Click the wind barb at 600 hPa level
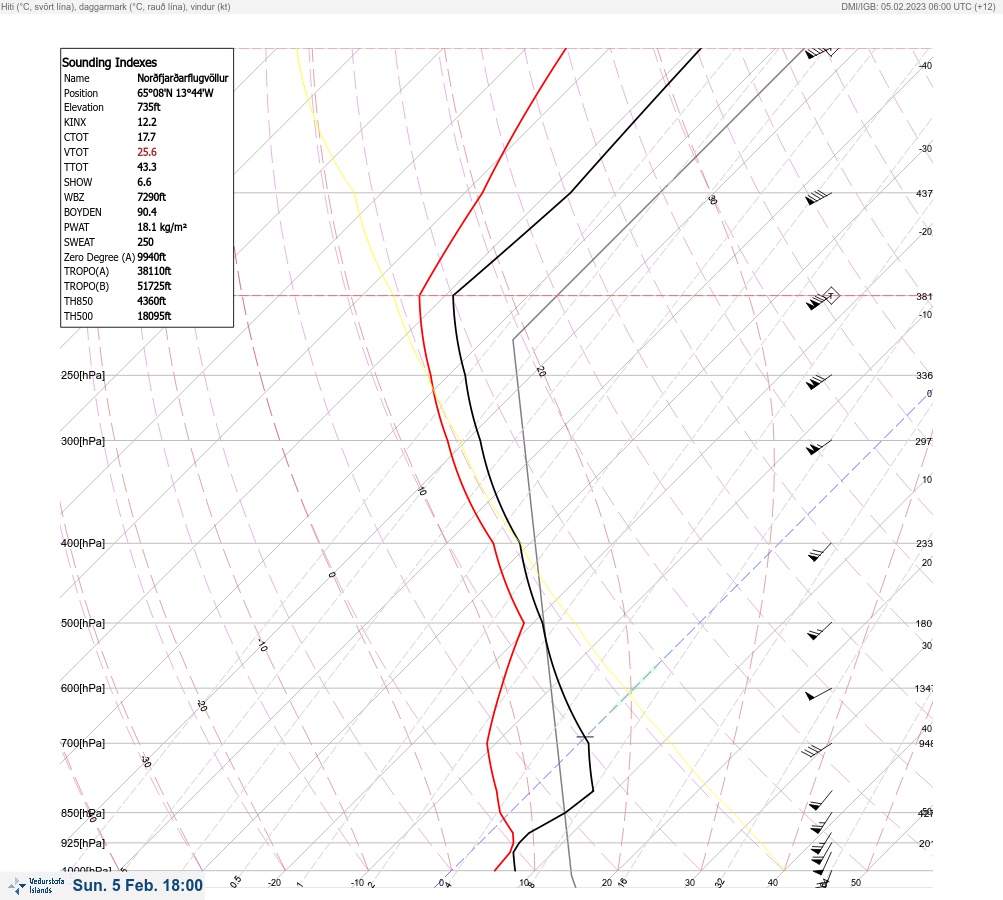1003x900 pixels. 818,694
